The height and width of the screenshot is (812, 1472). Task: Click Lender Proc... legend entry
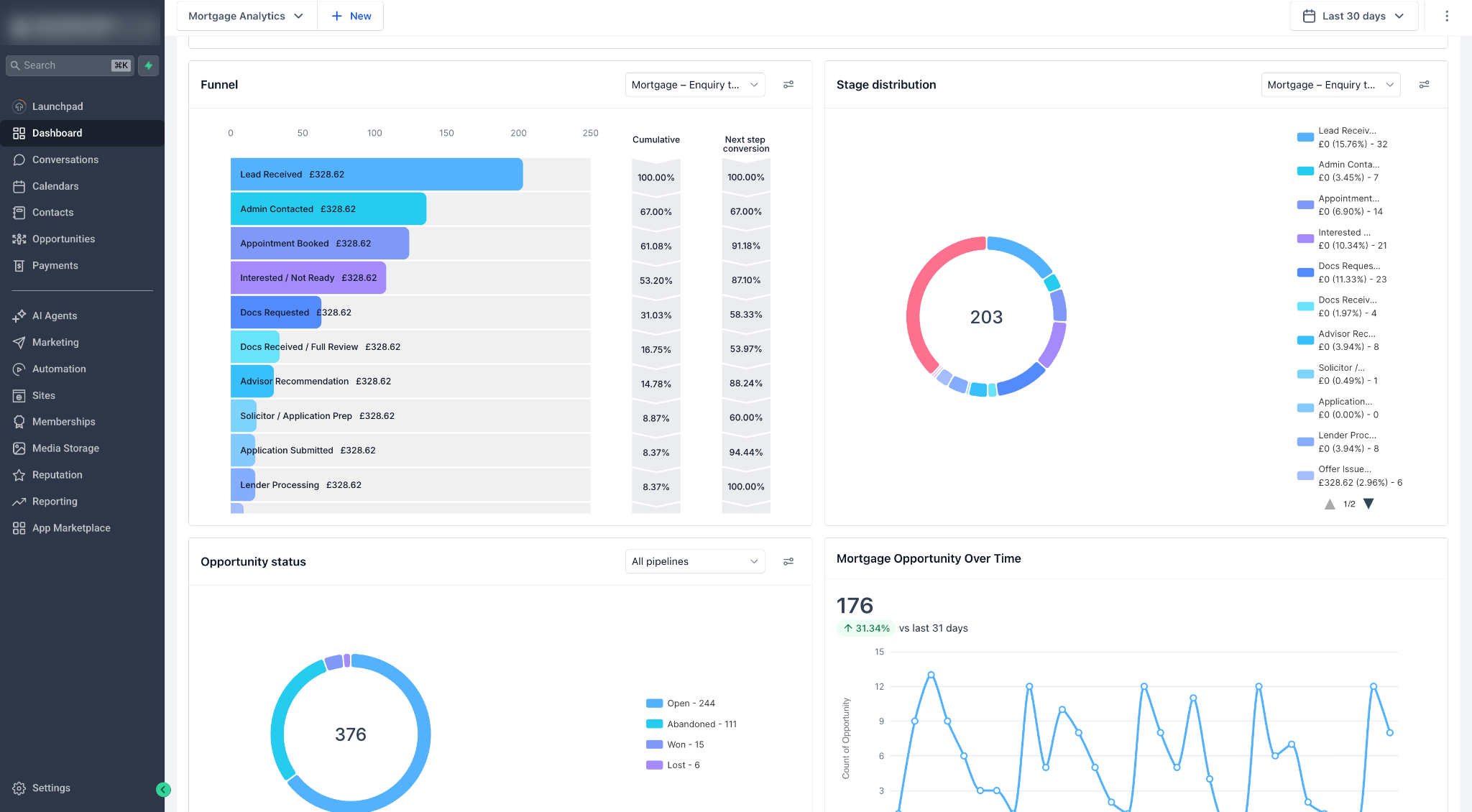coord(1338,442)
